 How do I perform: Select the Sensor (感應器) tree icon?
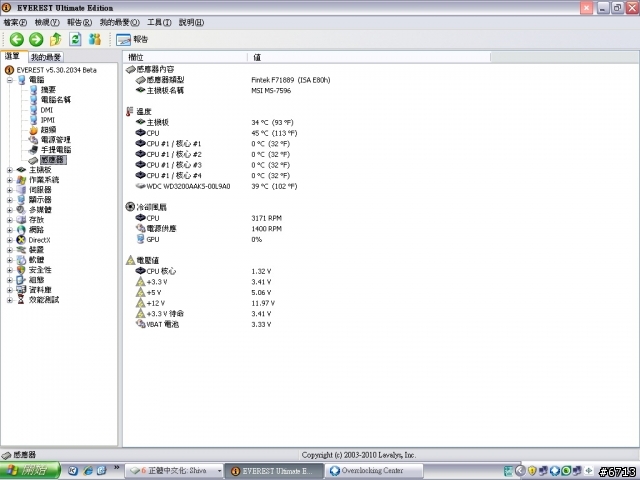tap(34, 160)
